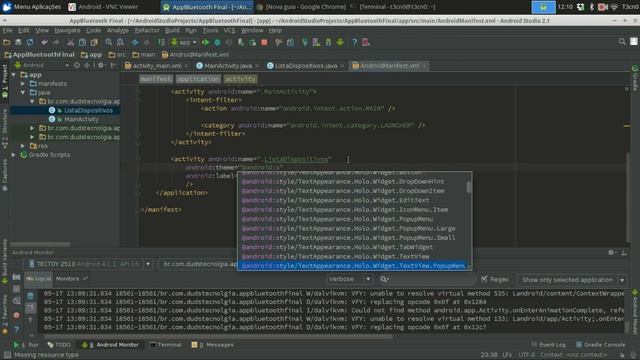Collapse the java folder
The width and height of the screenshot is (640, 360).
[23, 93]
